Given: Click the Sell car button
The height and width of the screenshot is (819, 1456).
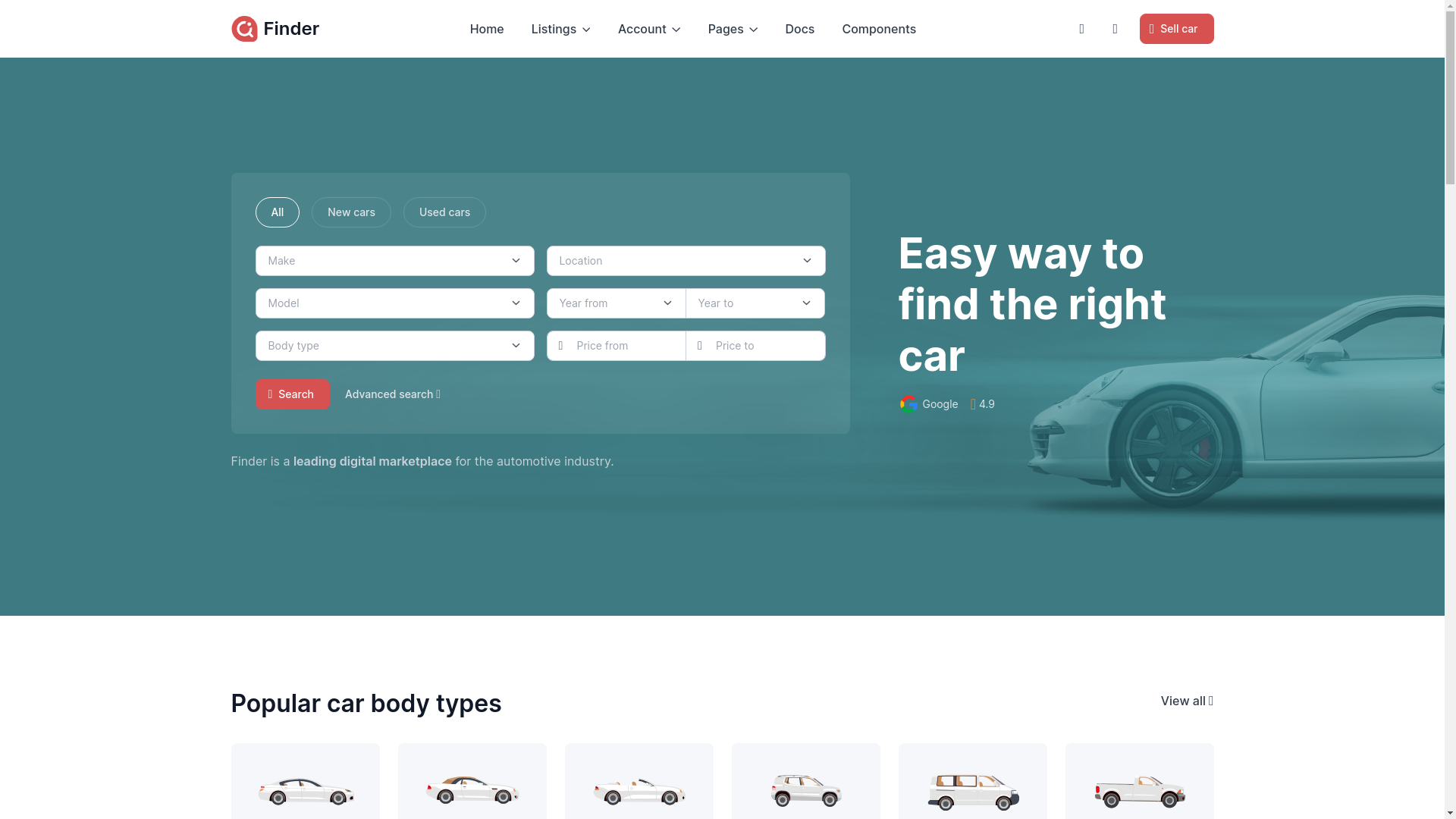Looking at the screenshot, I should click(x=1176, y=29).
